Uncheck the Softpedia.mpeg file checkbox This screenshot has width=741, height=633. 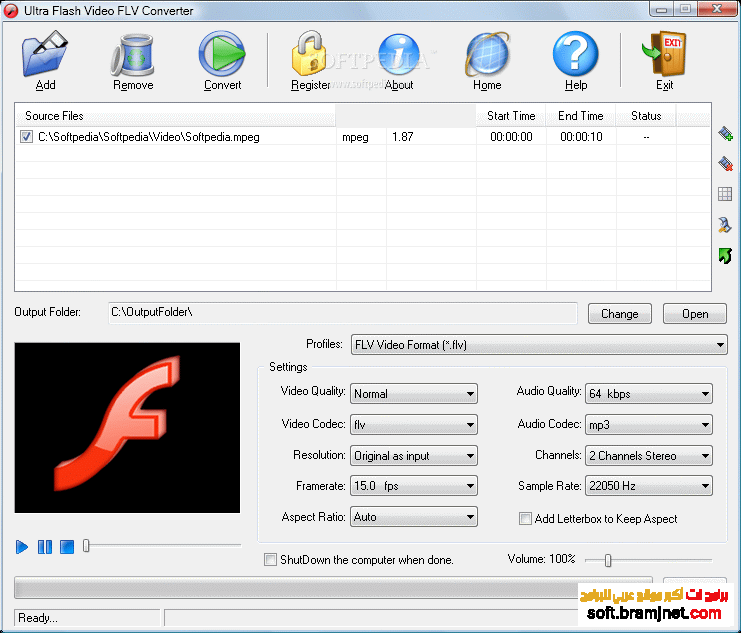26,137
